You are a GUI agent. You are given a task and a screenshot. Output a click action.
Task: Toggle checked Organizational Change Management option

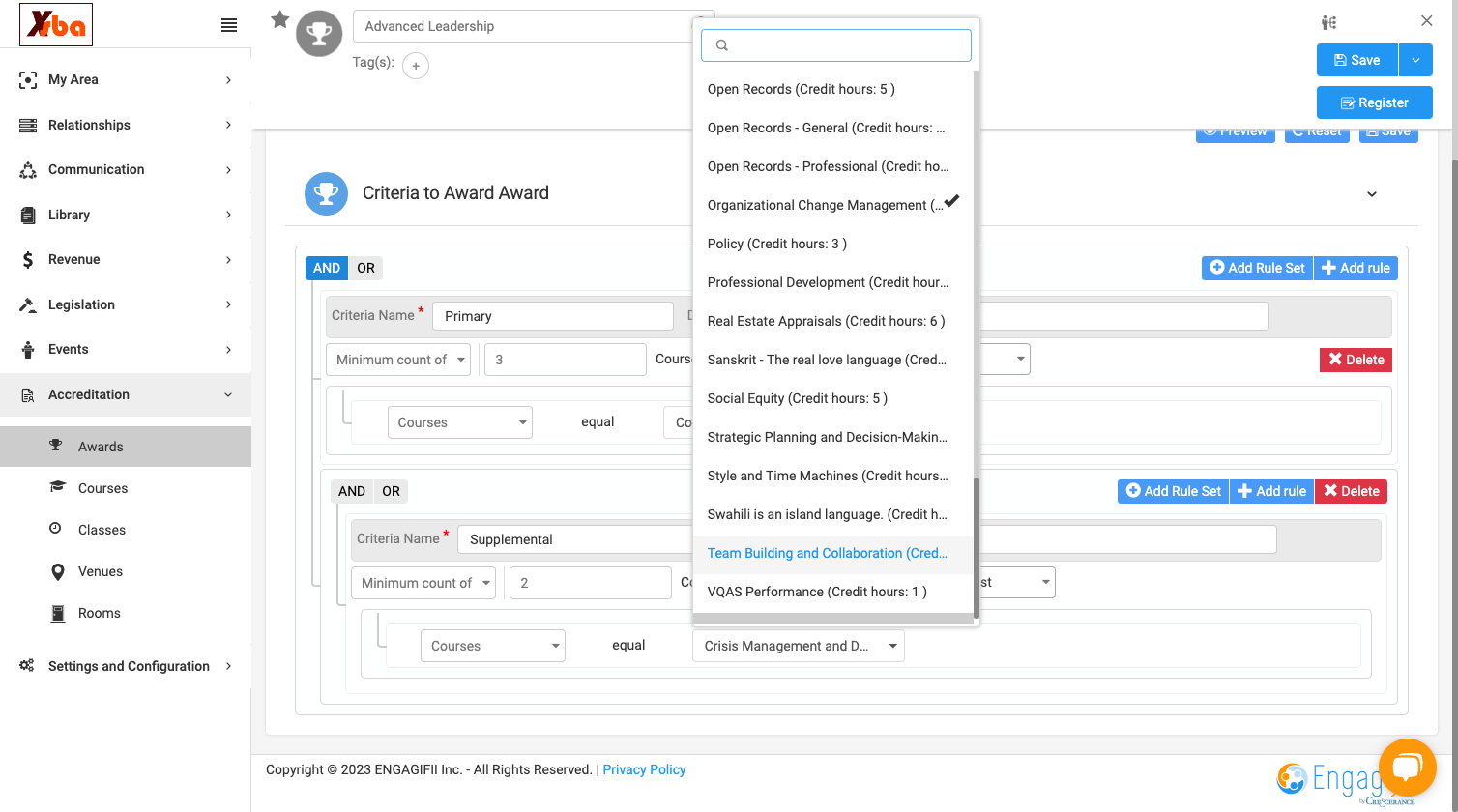pyautogui.click(x=833, y=205)
